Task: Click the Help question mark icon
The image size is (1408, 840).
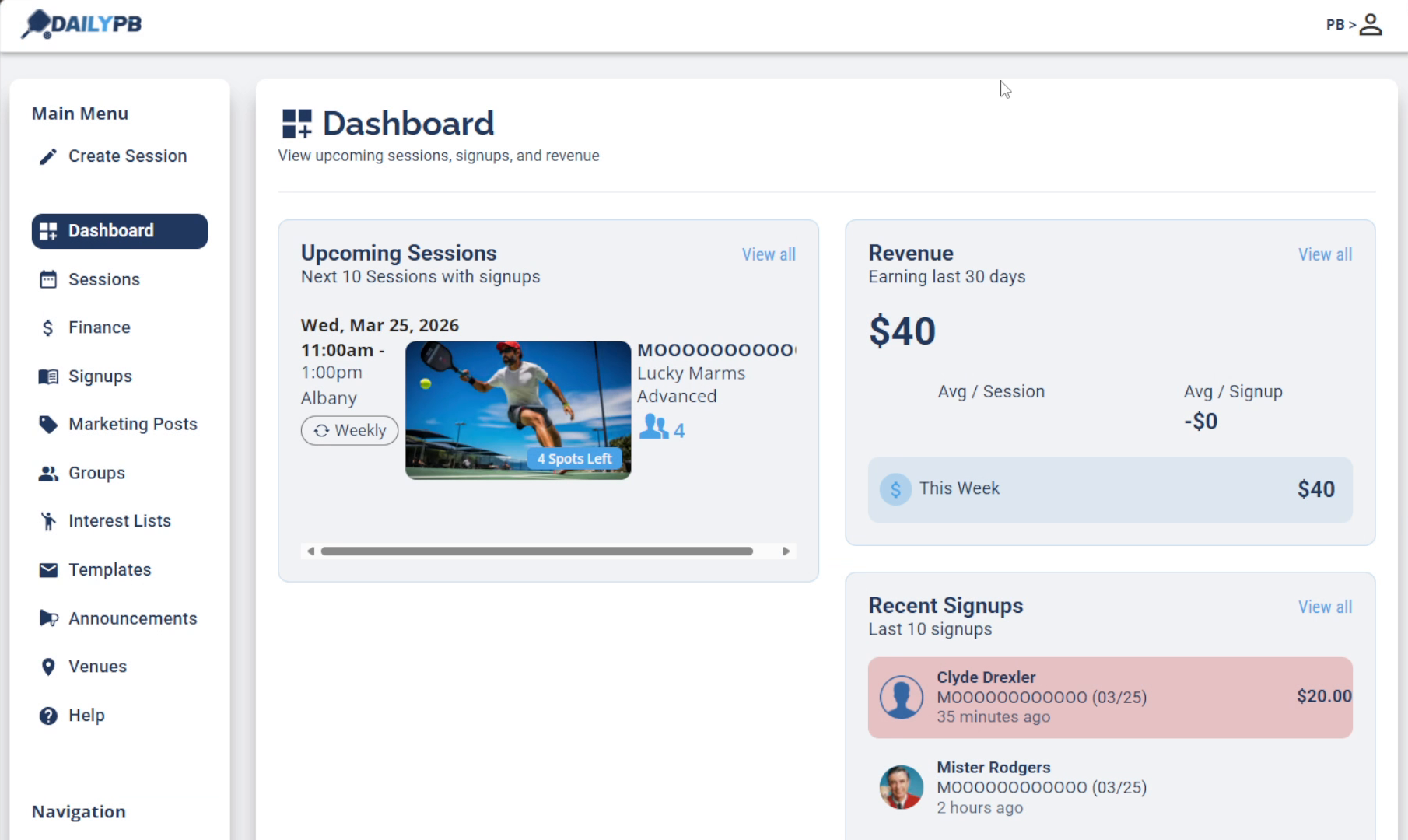Action: point(48,716)
